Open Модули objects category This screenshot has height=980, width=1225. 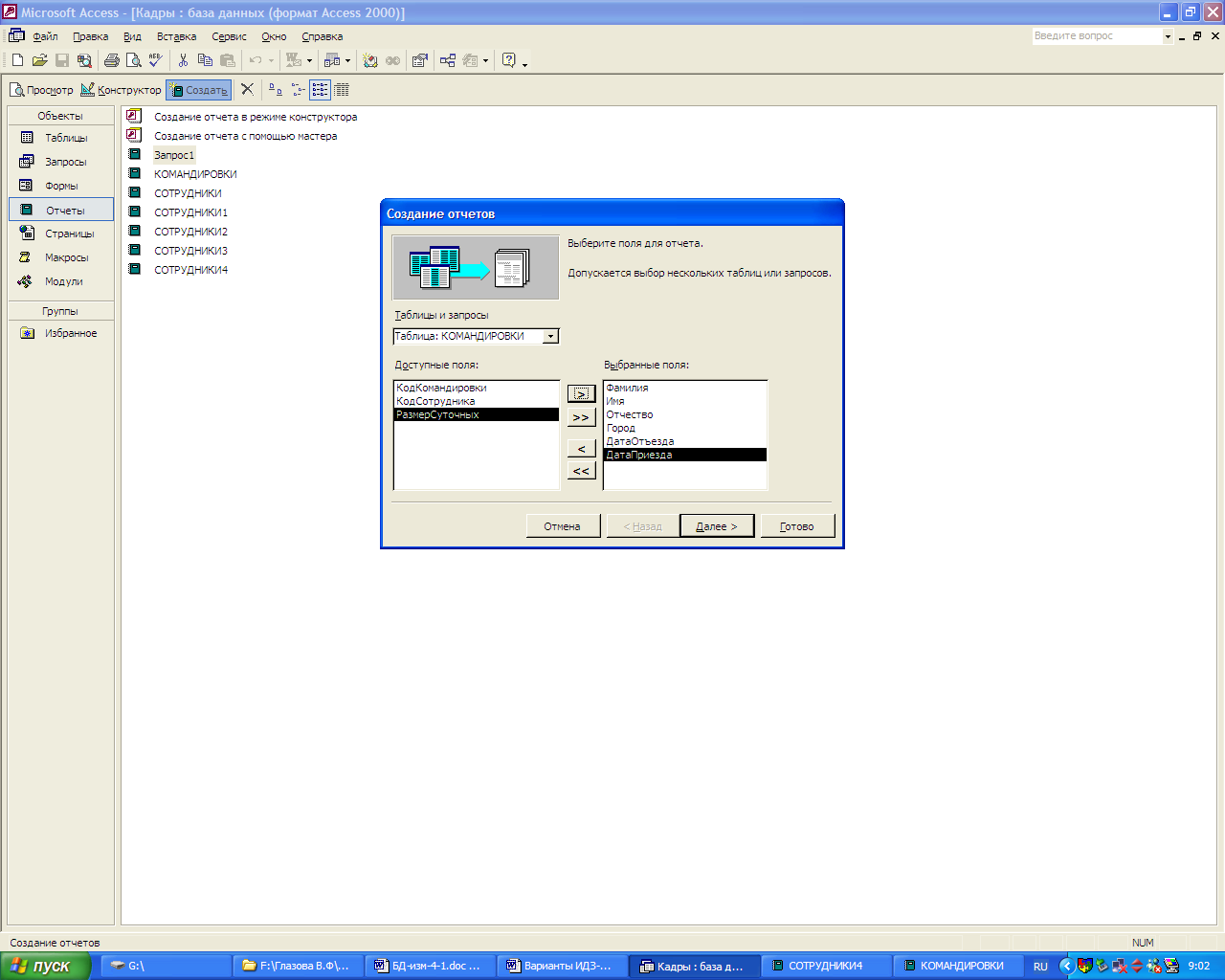[61, 281]
